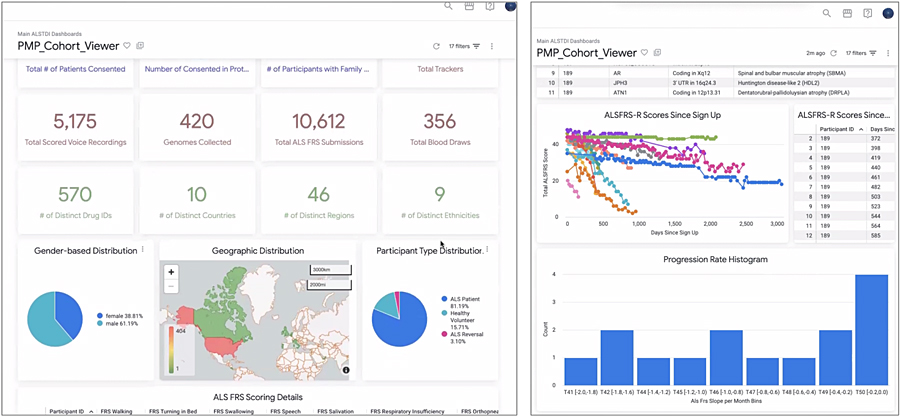Open Total ALS FRS Submissions value 10,612
The width and height of the screenshot is (900, 416).
click(319, 122)
